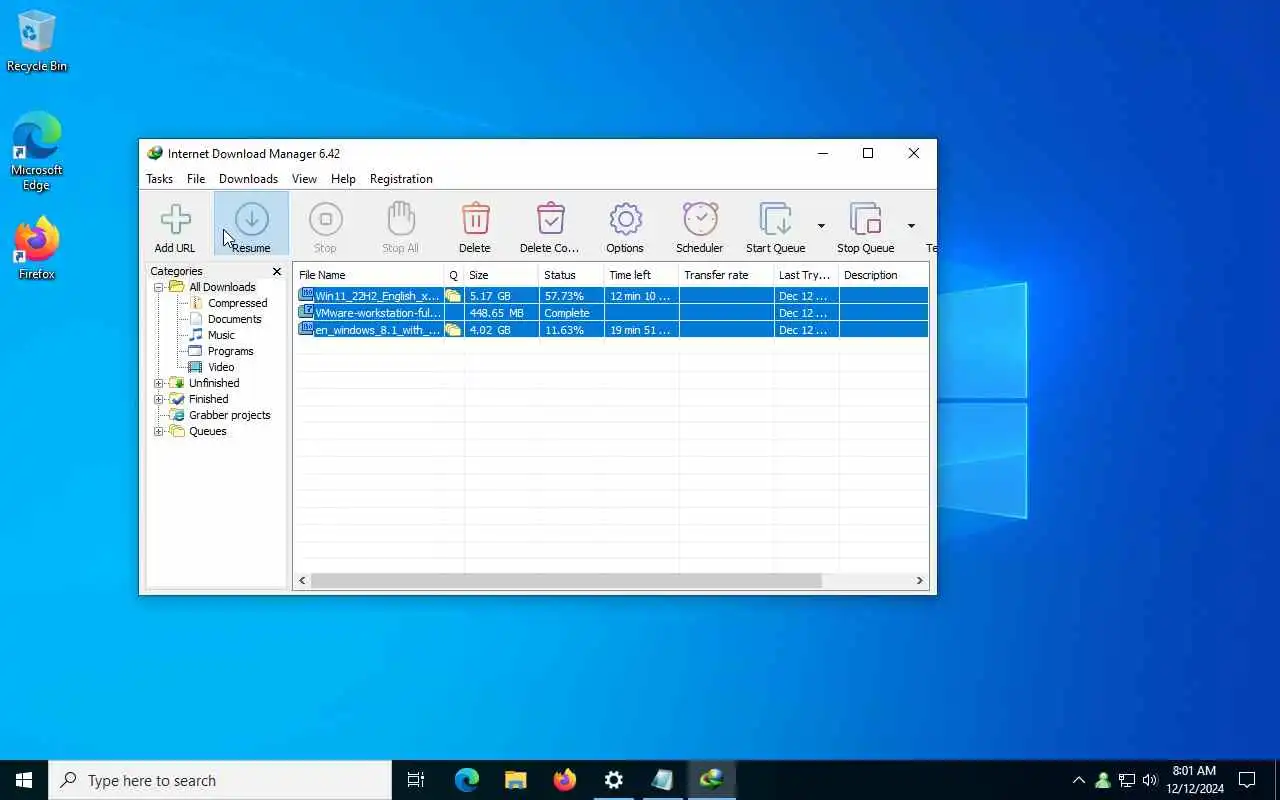Click the Complete status cell

pos(572,313)
